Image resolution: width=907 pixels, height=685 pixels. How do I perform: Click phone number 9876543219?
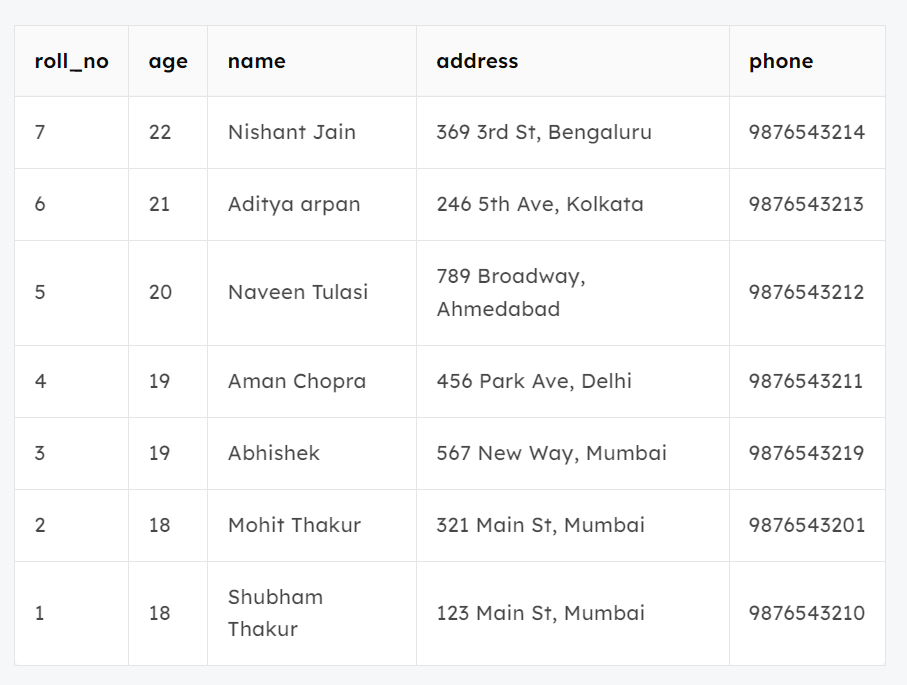[x=807, y=453]
